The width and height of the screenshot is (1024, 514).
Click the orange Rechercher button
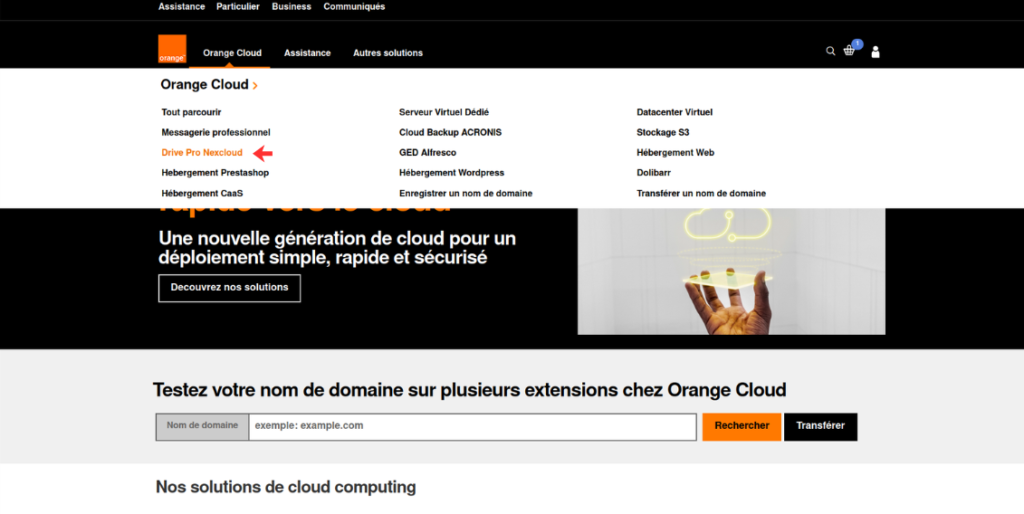pos(741,426)
